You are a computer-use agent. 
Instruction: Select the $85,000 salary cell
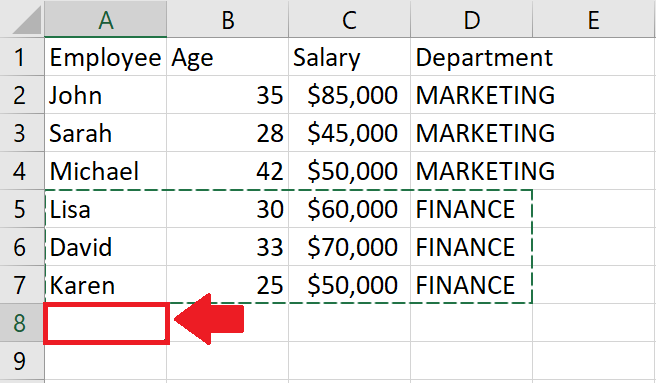point(349,95)
